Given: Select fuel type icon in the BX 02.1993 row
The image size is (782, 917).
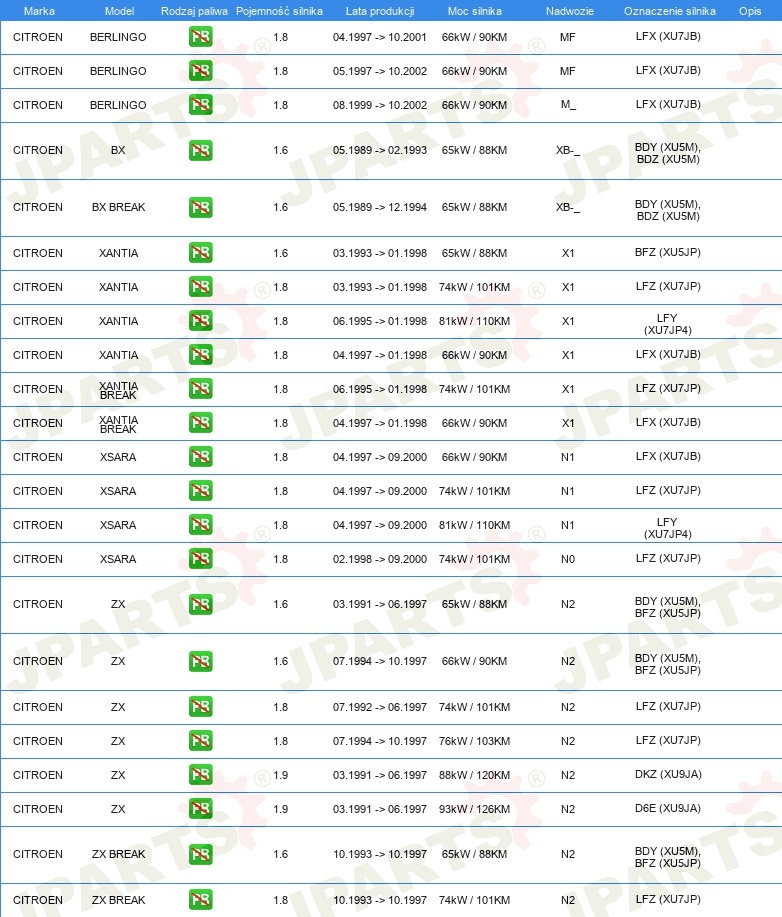Looking at the screenshot, I should (201, 150).
